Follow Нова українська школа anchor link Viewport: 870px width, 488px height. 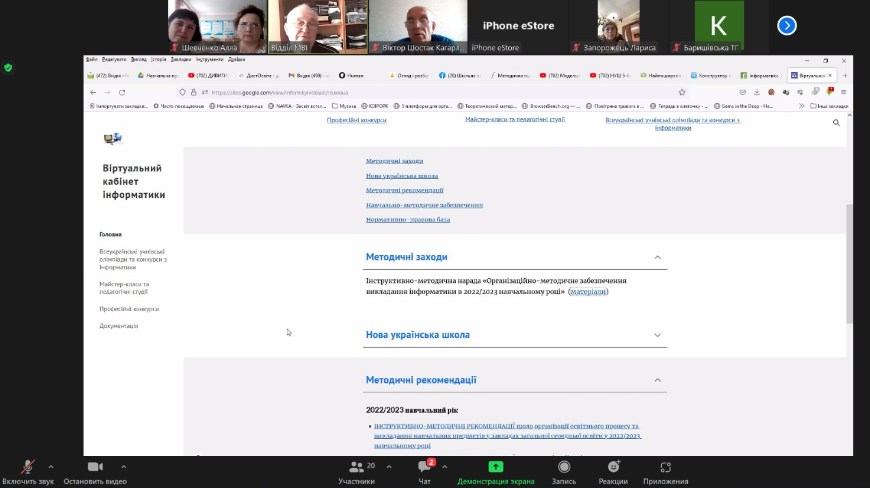(402, 176)
